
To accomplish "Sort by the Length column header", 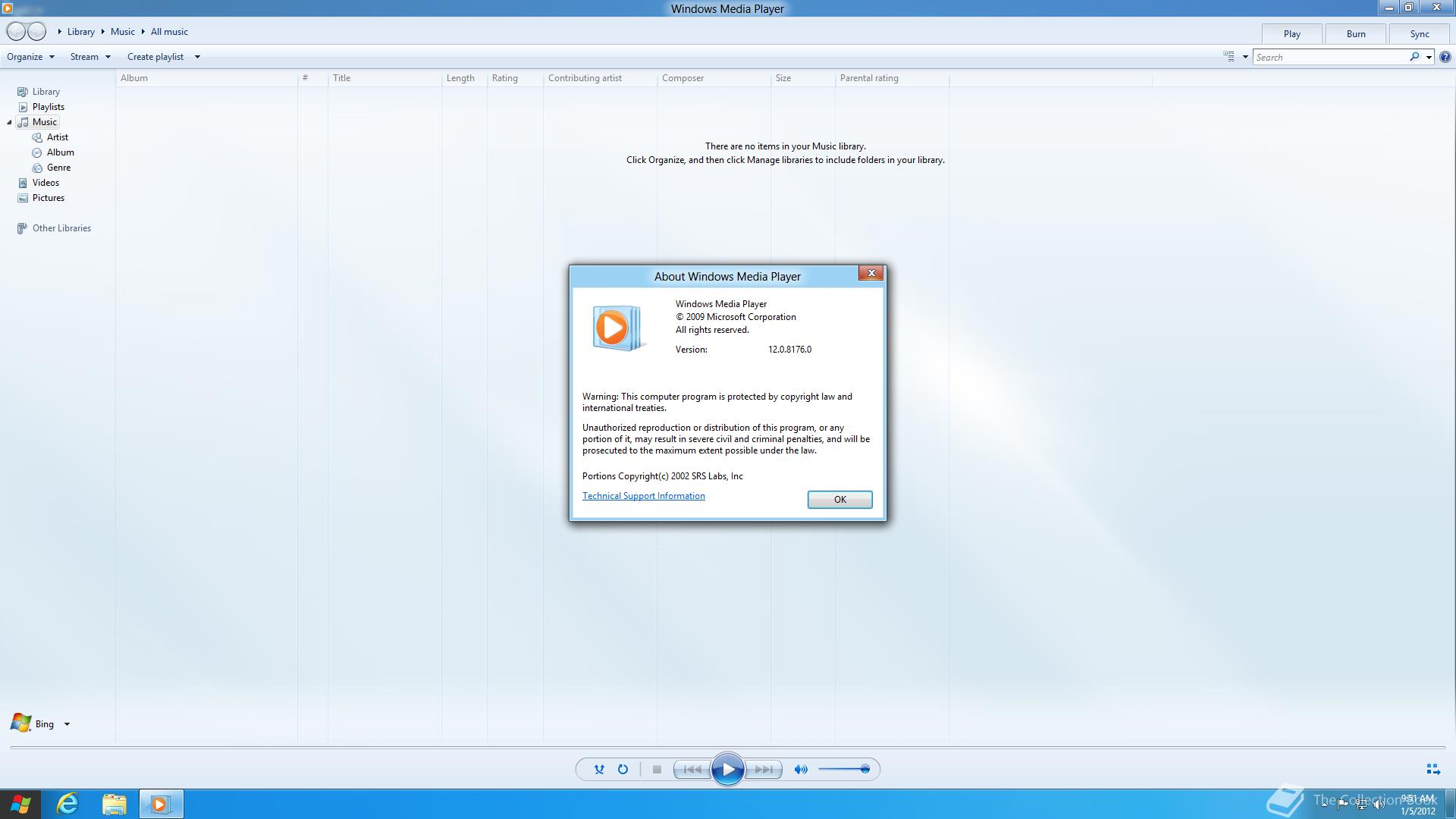I will 464,78.
